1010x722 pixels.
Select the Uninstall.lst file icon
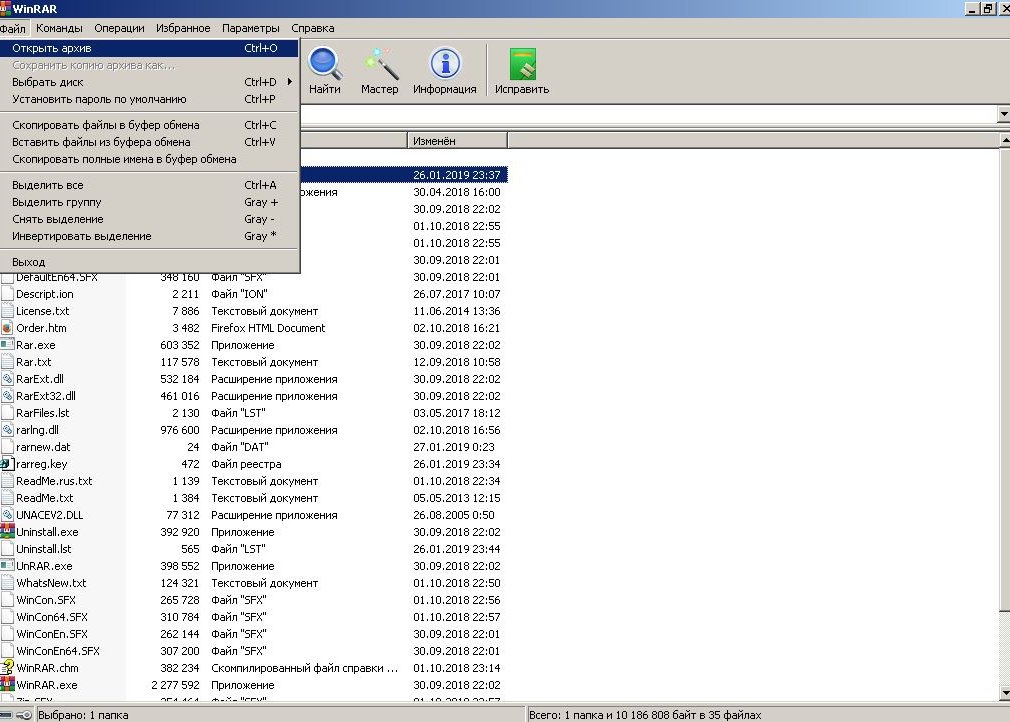(7, 549)
